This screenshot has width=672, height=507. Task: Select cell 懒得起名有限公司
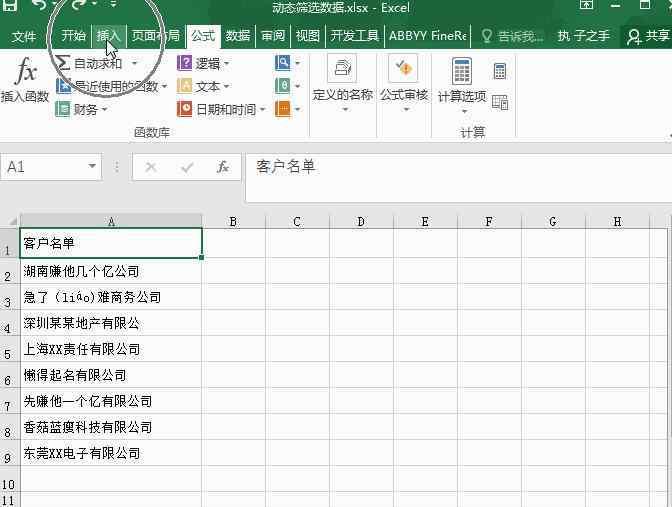point(111,375)
